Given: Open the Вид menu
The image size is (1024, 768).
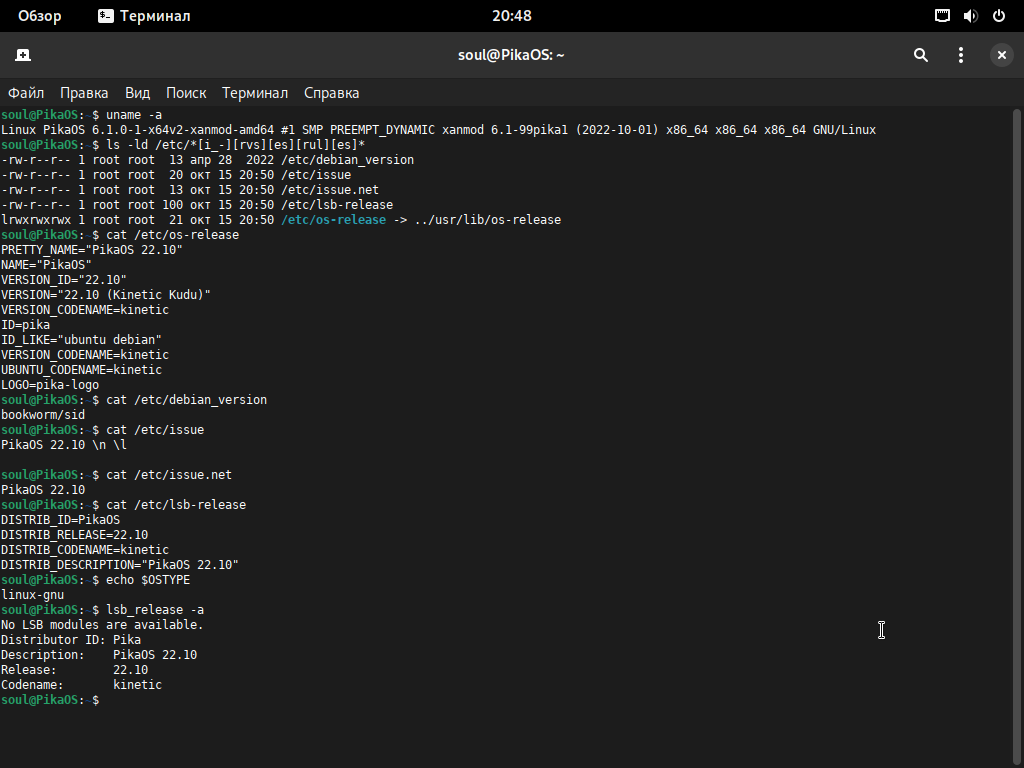Looking at the screenshot, I should (x=137, y=93).
